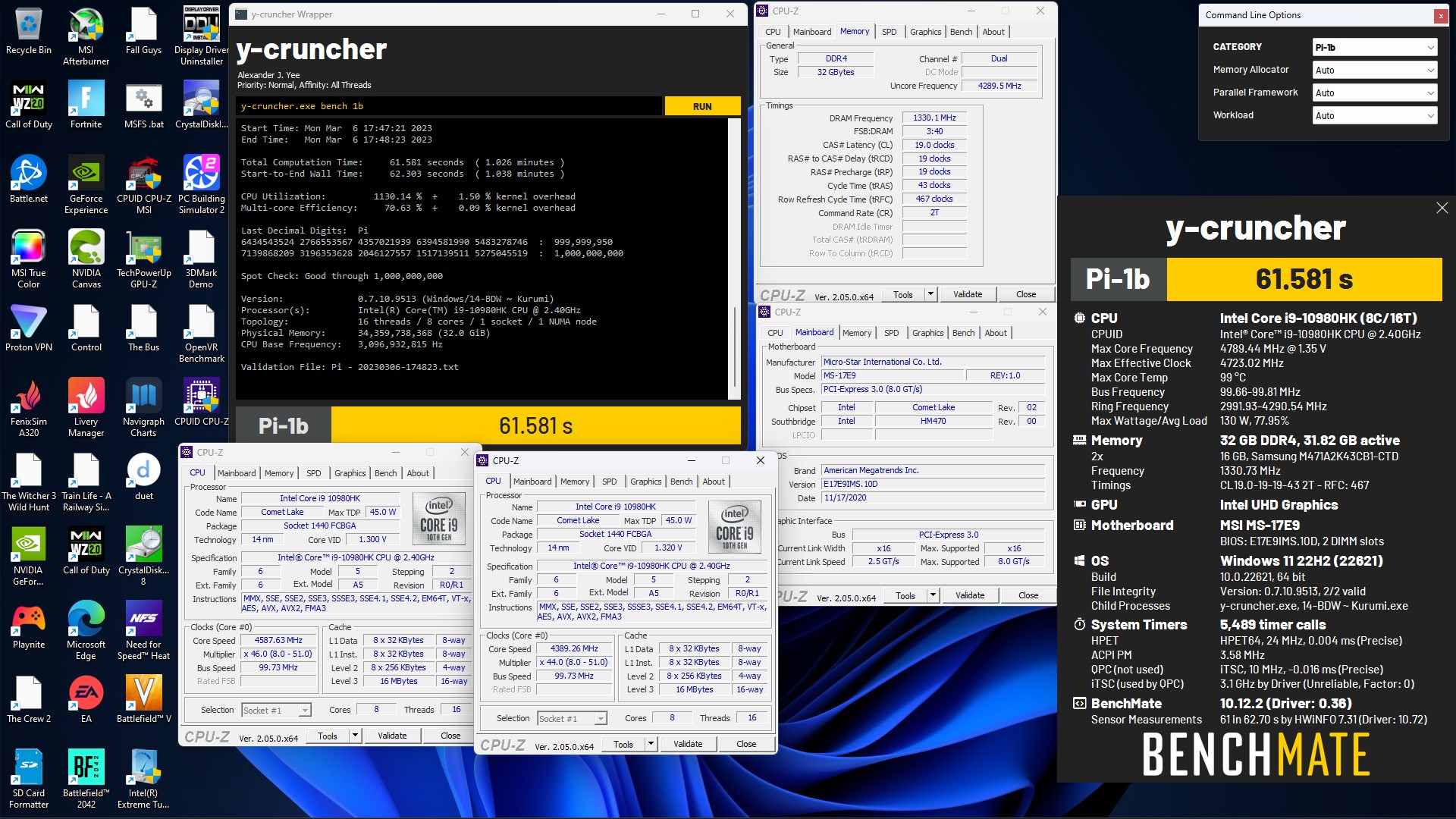
Task: Open the Recycle Bin desktop icon
Action: click(x=29, y=32)
